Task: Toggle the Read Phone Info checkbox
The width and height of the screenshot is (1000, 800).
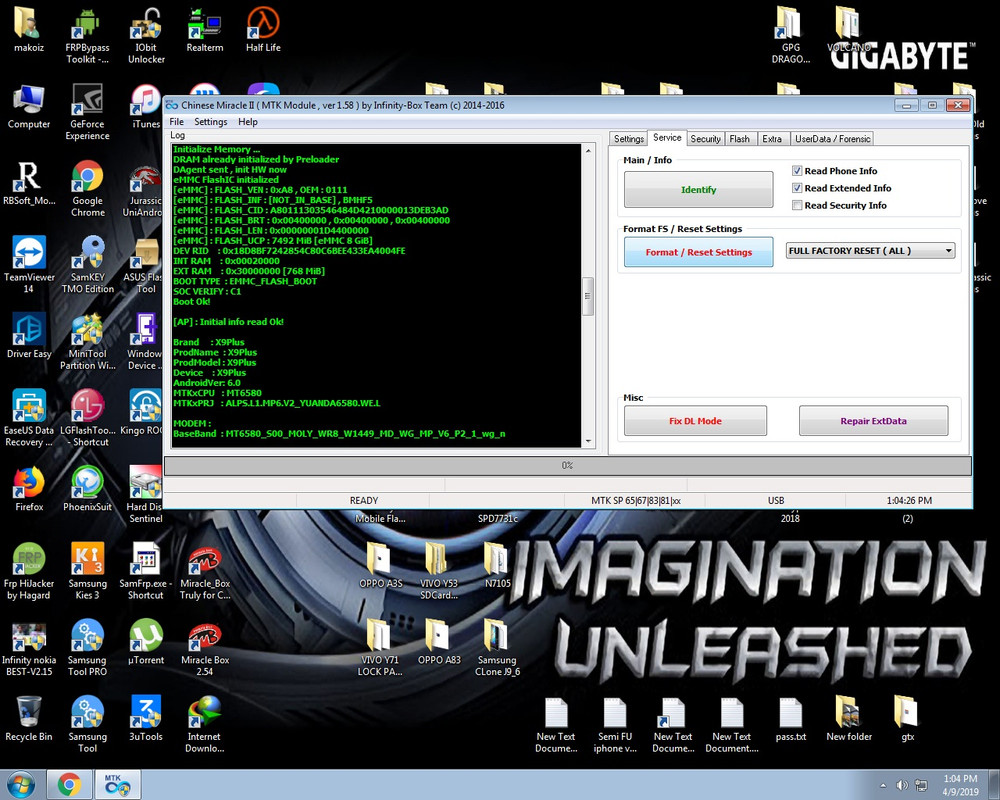Action: (797, 171)
